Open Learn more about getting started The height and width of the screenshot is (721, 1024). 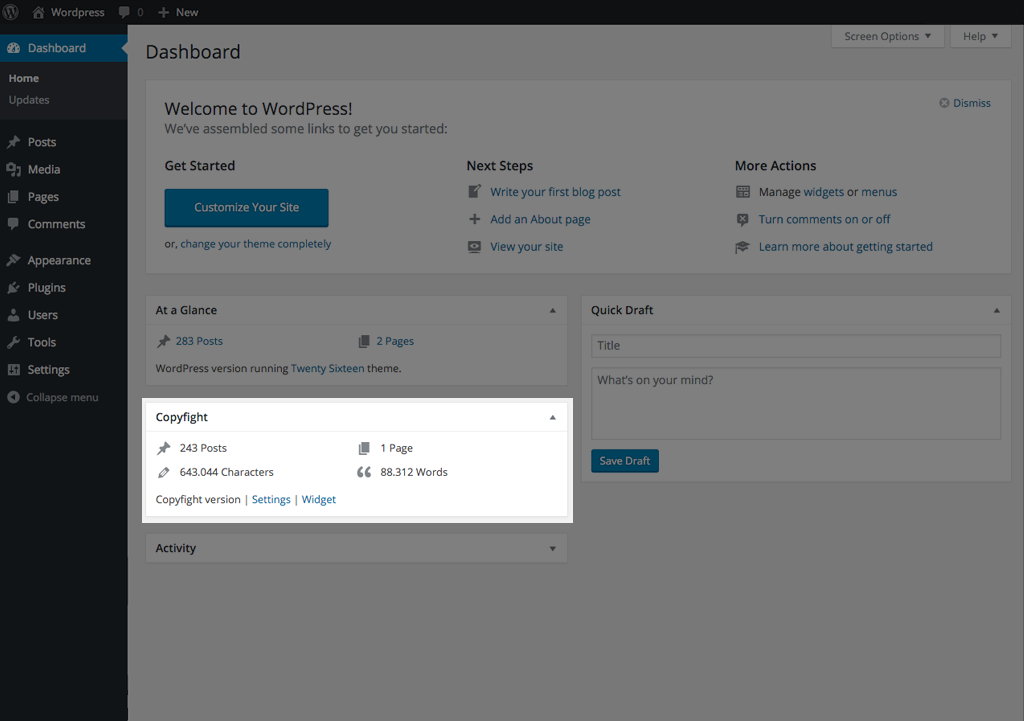coord(846,247)
